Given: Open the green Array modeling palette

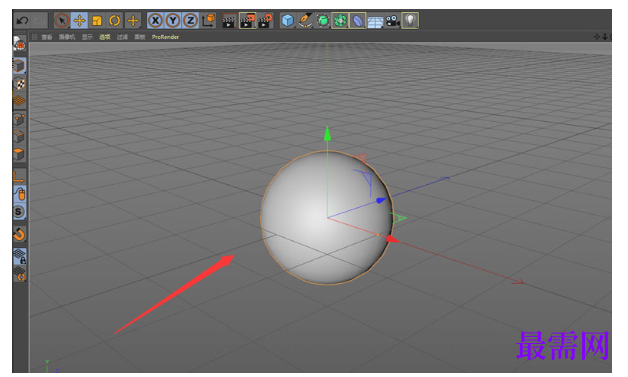Looking at the screenshot, I should pyautogui.click(x=340, y=20).
